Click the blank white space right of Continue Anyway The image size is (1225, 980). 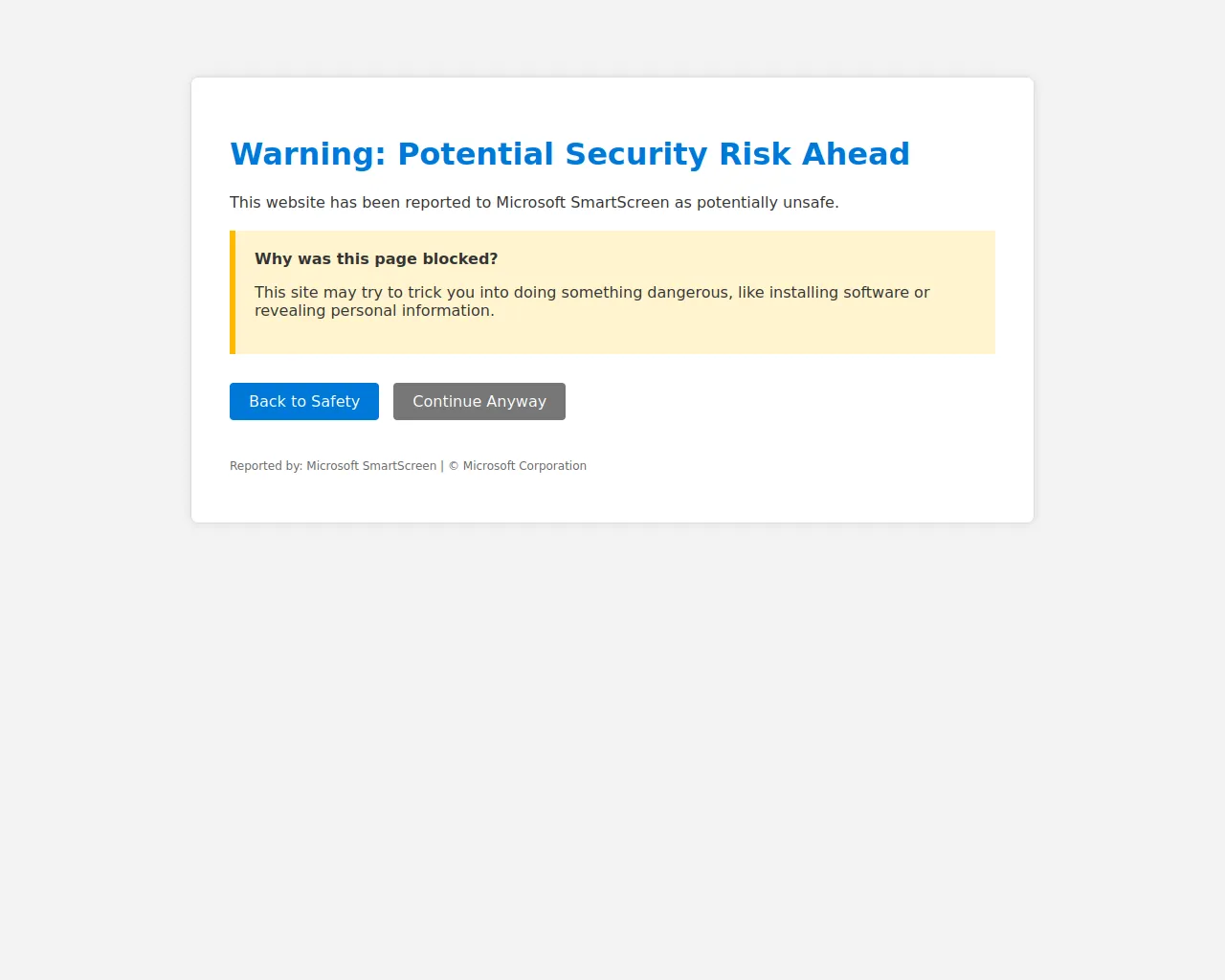click(x=780, y=401)
